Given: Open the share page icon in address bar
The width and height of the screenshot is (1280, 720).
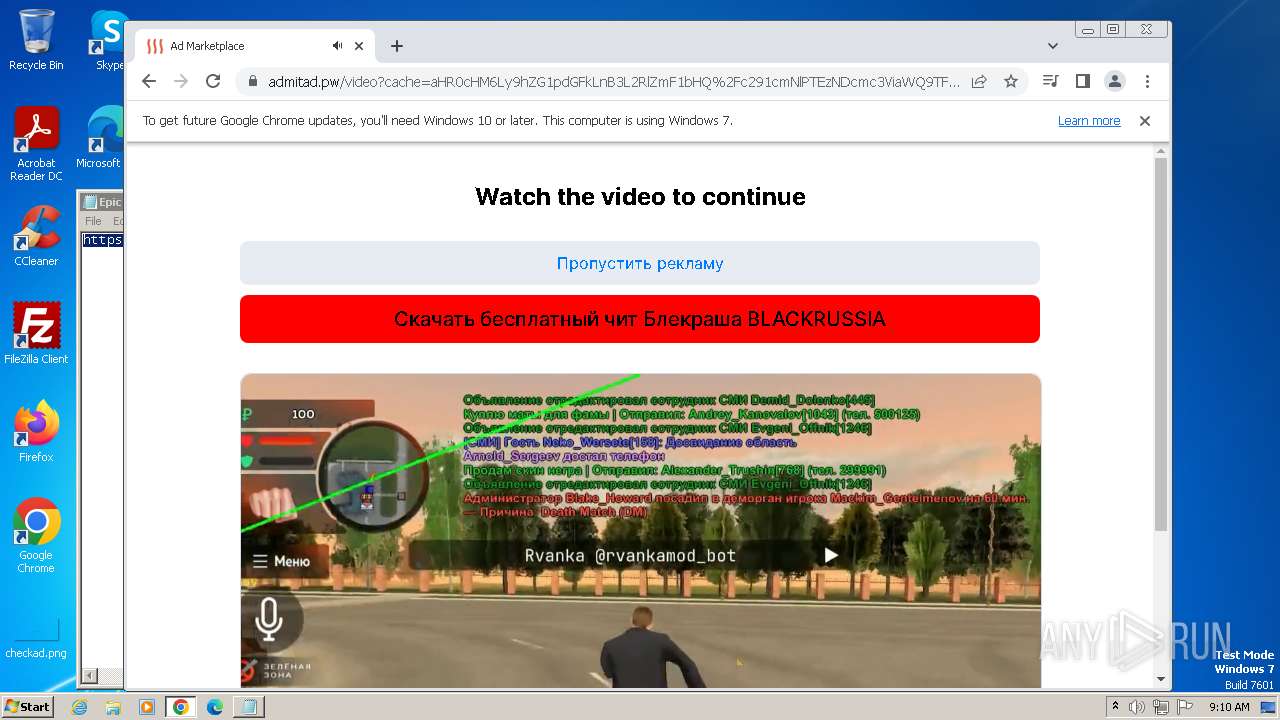Looking at the screenshot, I should (x=979, y=81).
